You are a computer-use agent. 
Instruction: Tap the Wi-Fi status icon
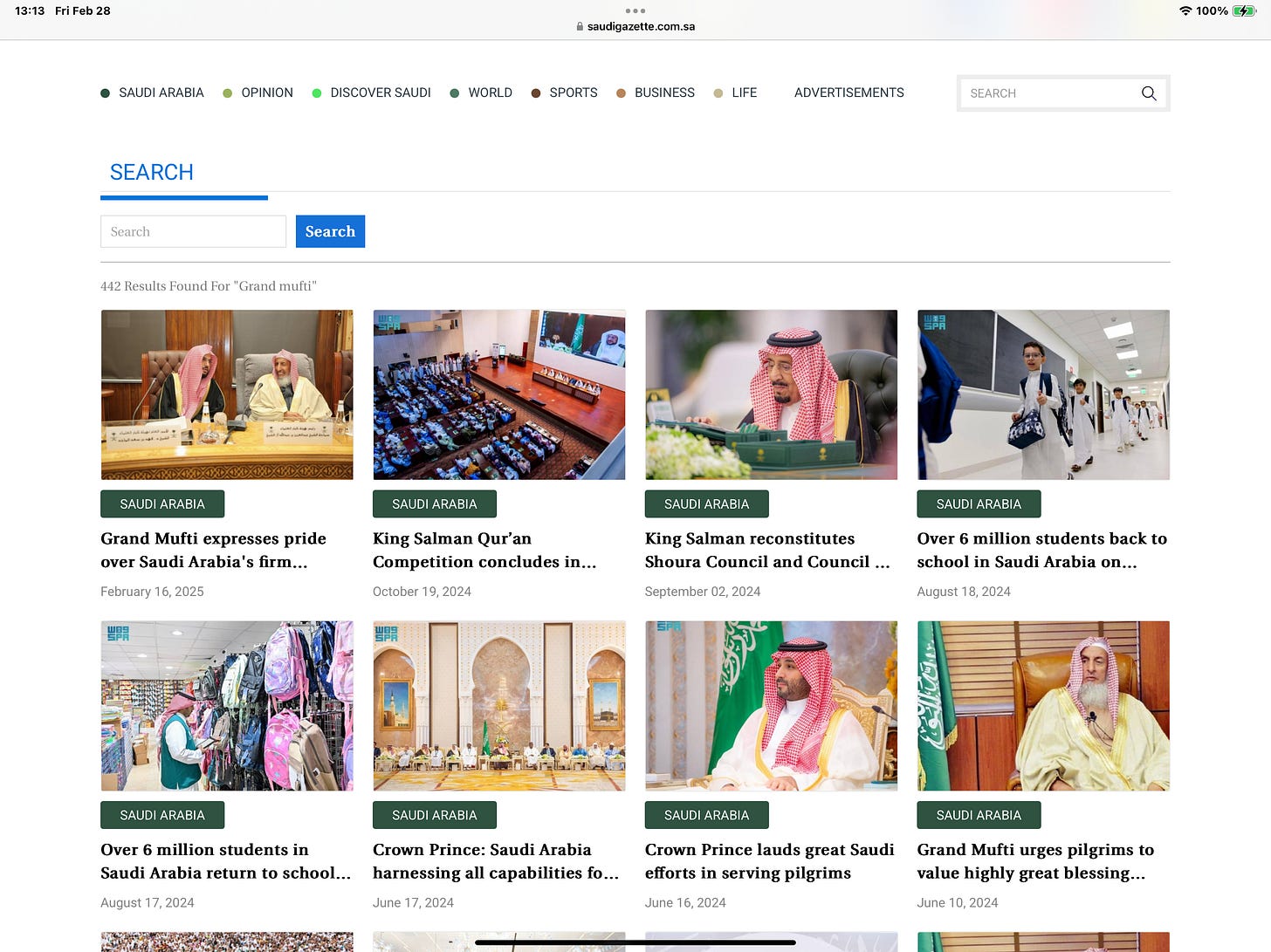pos(1185,11)
